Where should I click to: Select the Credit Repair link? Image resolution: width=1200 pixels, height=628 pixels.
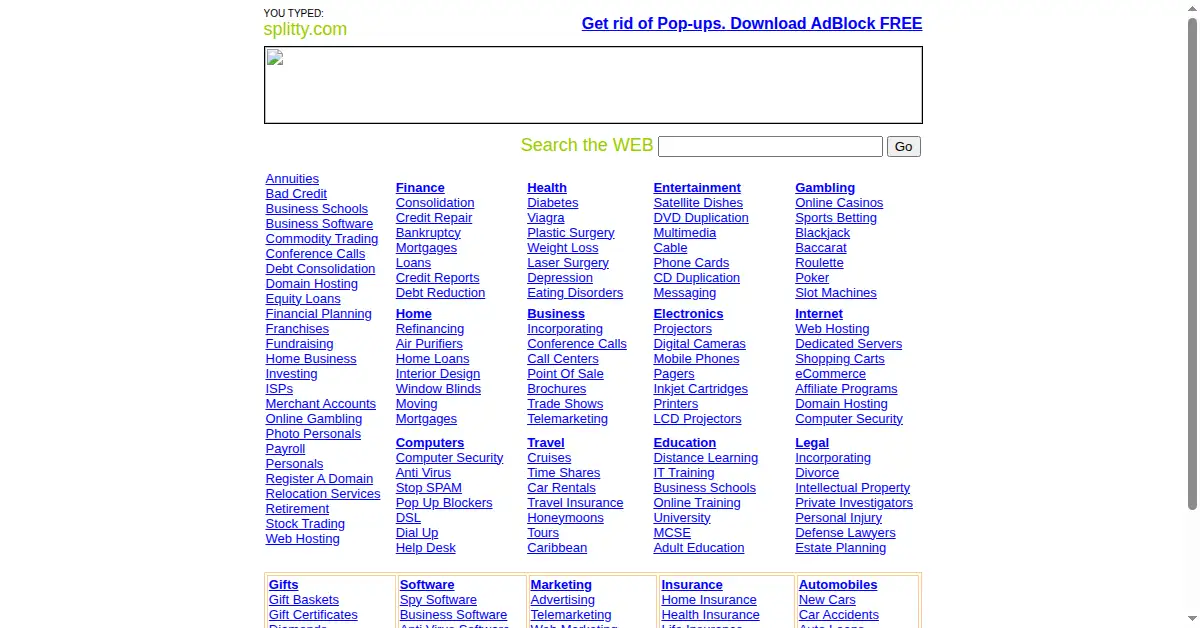[434, 218]
